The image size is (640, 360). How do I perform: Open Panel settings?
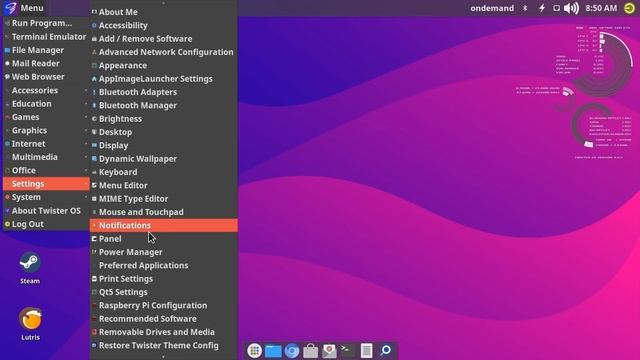[x=164, y=239]
